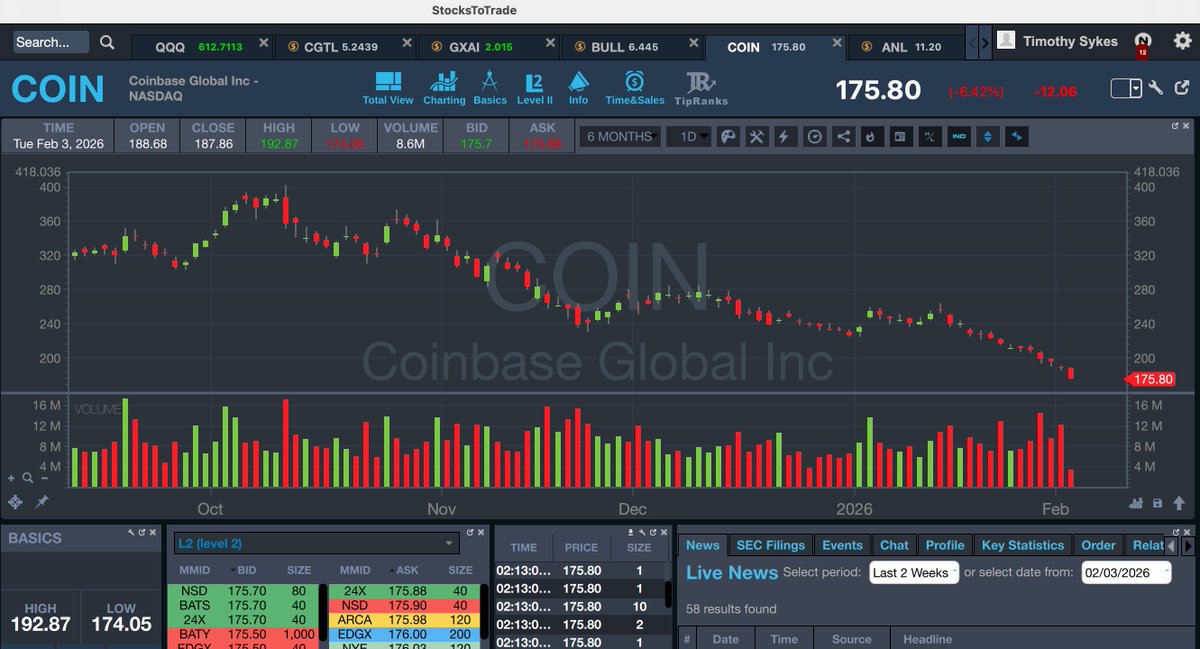The image size is (1200, 649).
Task: Open the Key Statistics section
Action: click(x=1023, y=545)
